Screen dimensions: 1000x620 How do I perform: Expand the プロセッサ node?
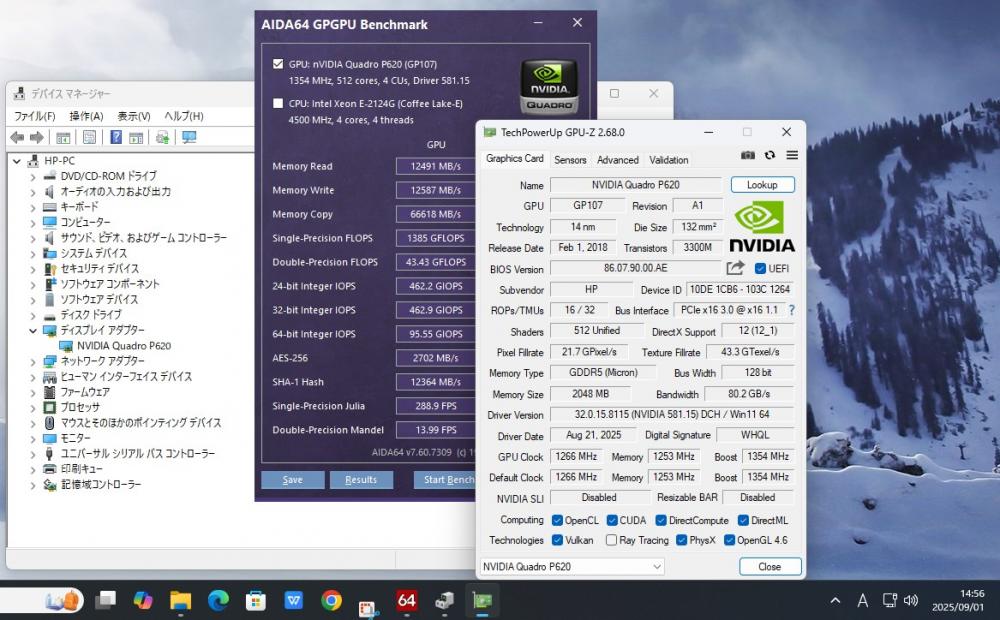[x=33, y=408]
